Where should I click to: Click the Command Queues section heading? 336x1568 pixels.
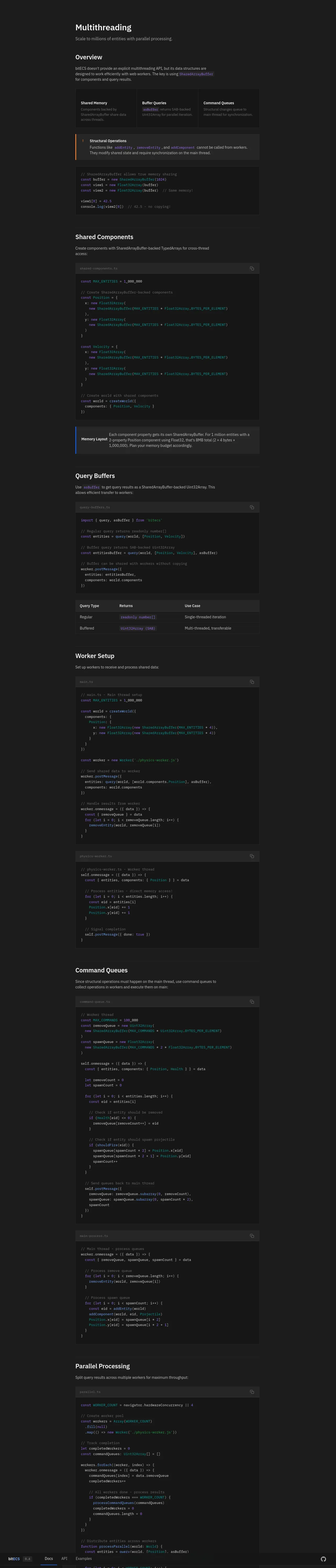(x=101, y=970)
